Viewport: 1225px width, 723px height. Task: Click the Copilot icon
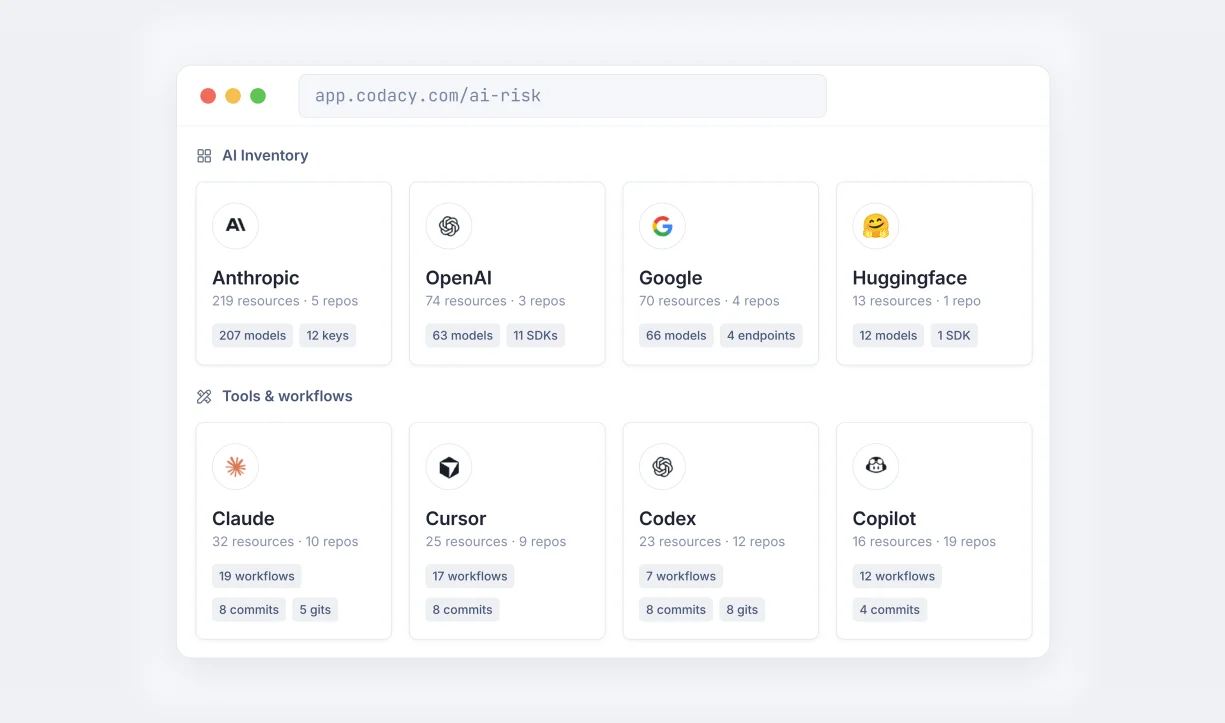pyautogui.click(x=876, y=467)
